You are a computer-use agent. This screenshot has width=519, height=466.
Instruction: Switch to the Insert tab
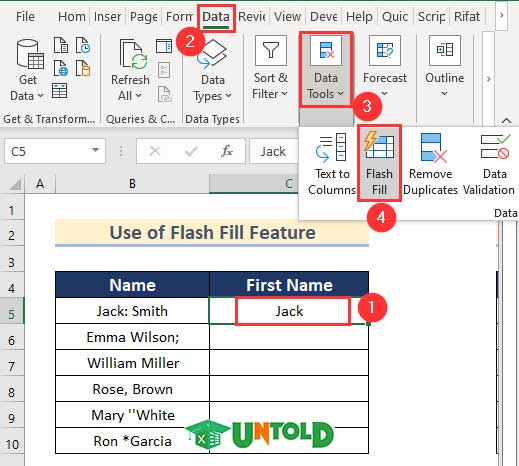tap(107, 16)
